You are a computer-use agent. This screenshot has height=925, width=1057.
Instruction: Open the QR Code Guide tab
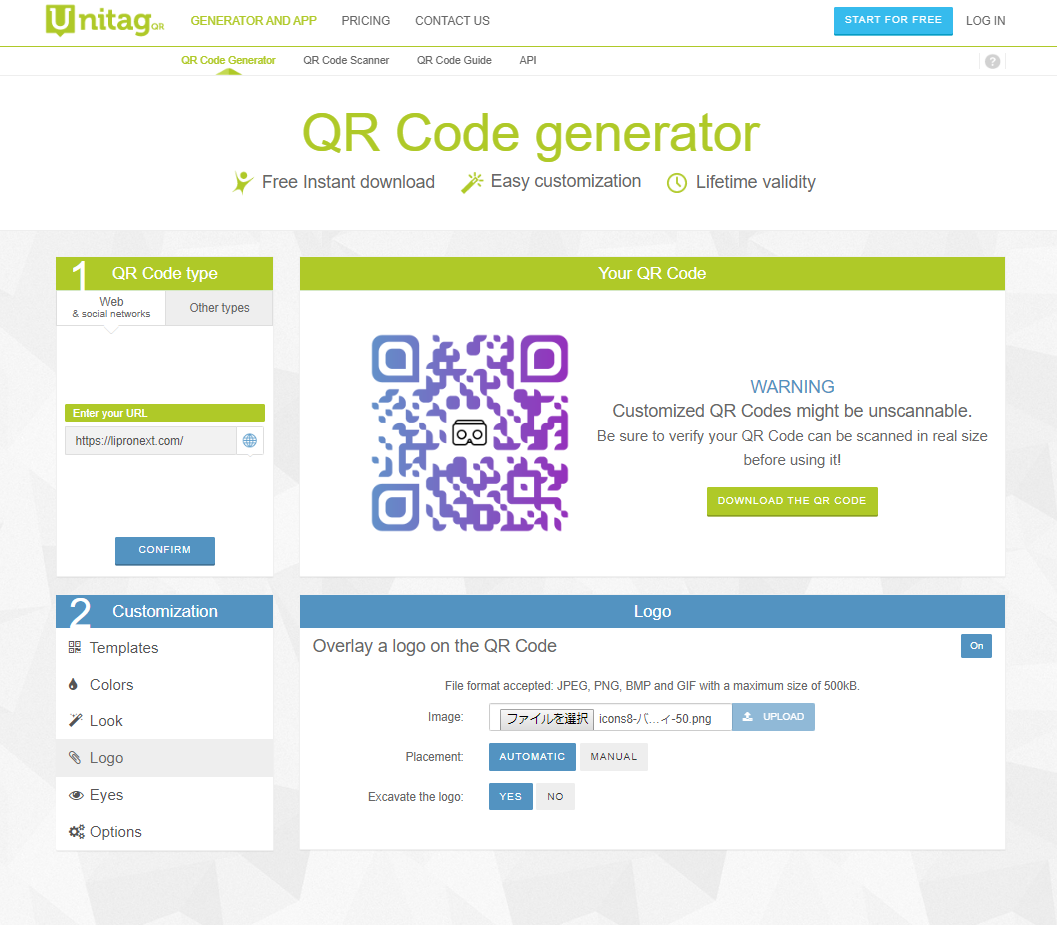pos(454,60)
